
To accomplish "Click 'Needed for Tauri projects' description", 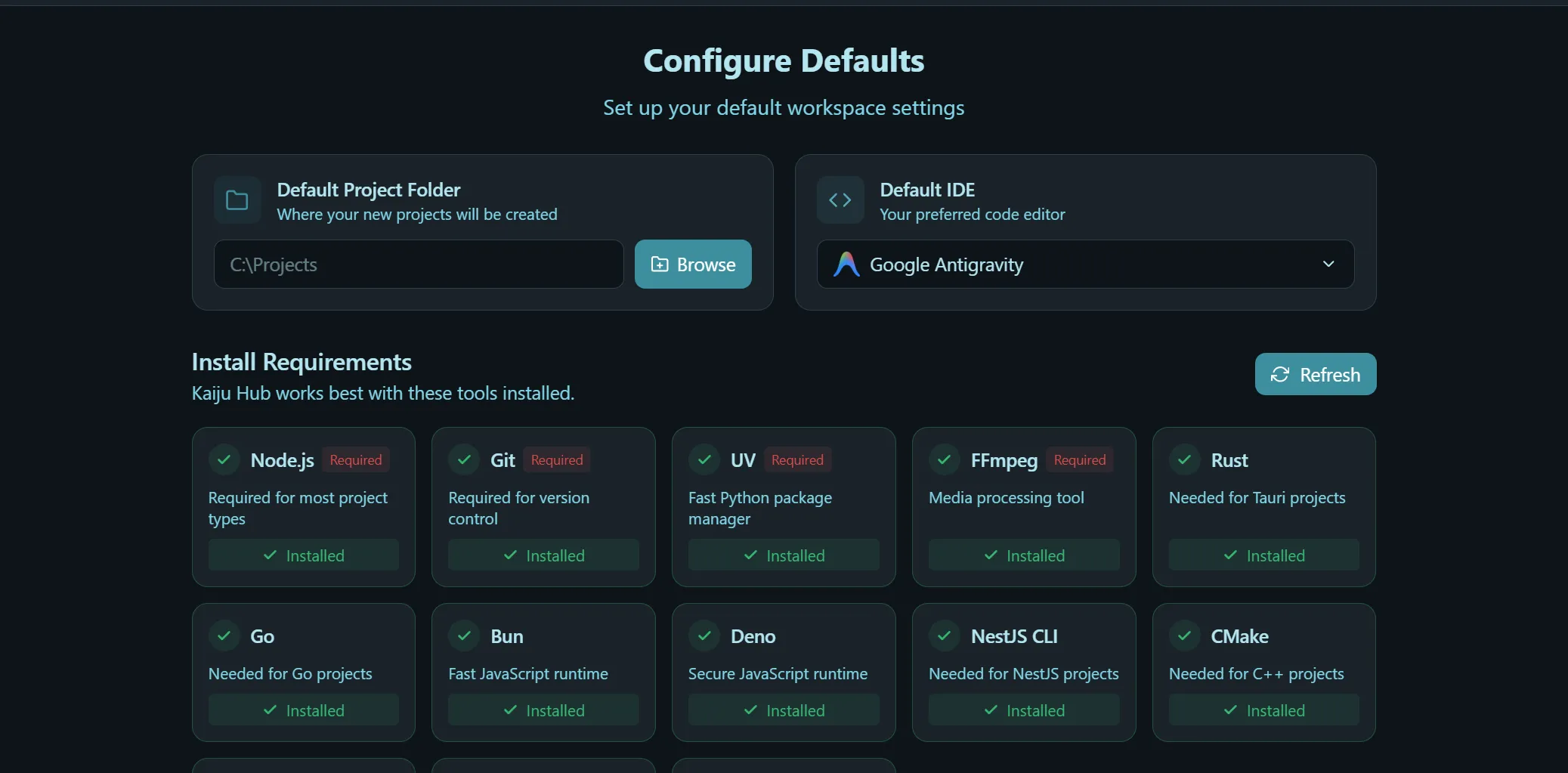I will click(1257, 498).
